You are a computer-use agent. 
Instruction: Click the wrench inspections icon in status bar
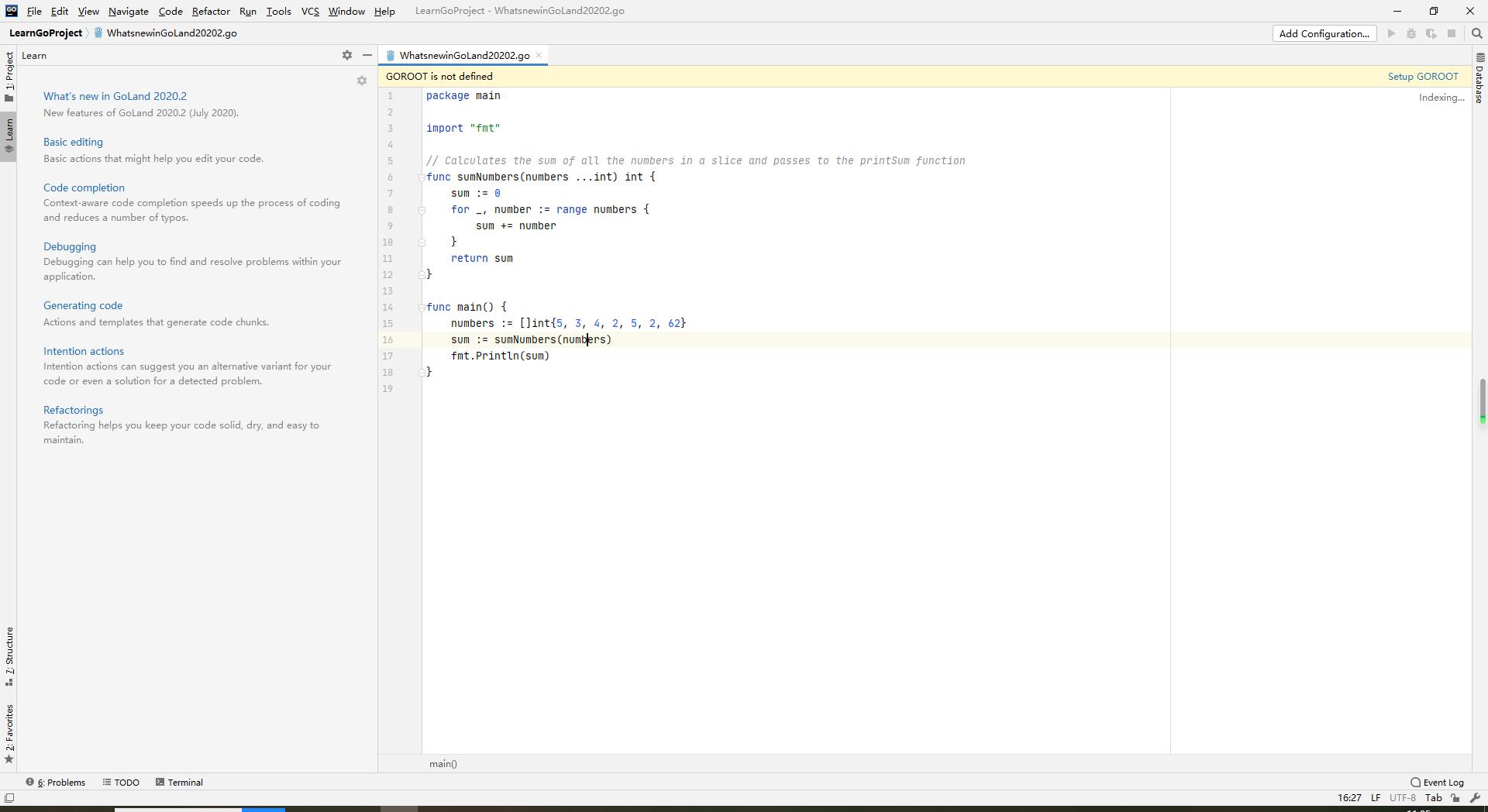point(1476,798)
